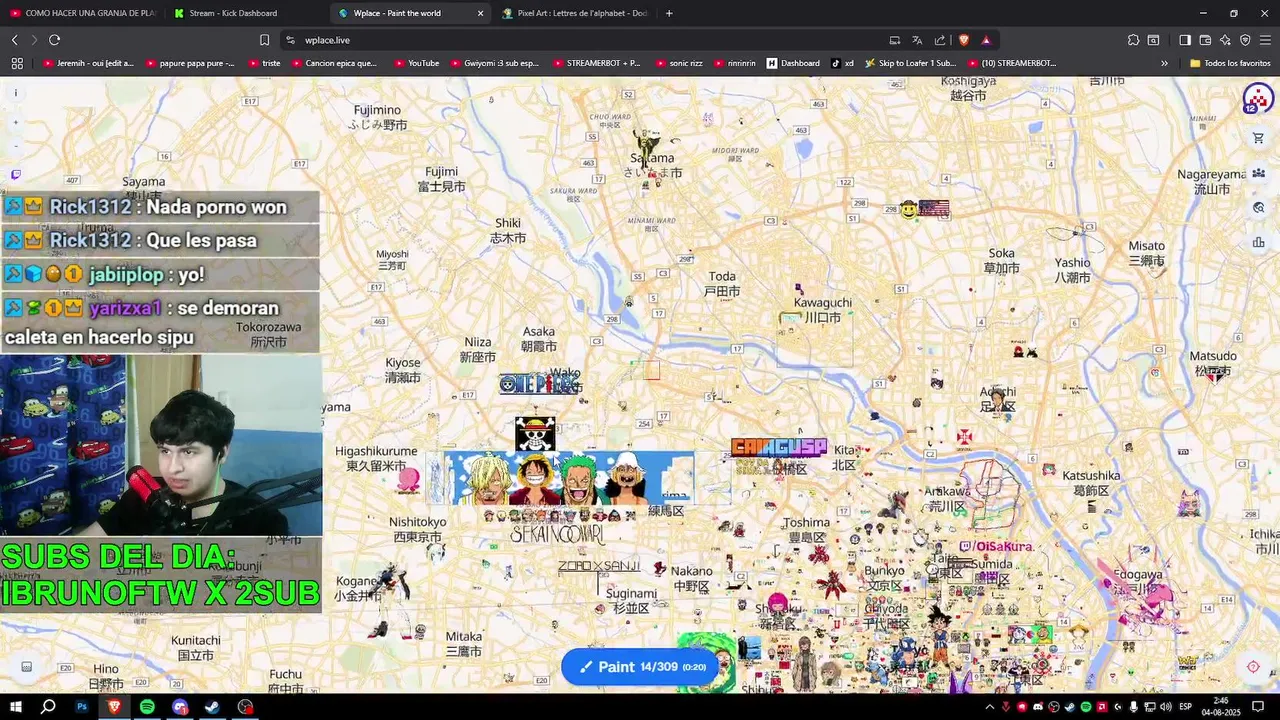Click the Brave Rewards triangle icon
The image size is (1280, 720).
(x=986, y=40)
